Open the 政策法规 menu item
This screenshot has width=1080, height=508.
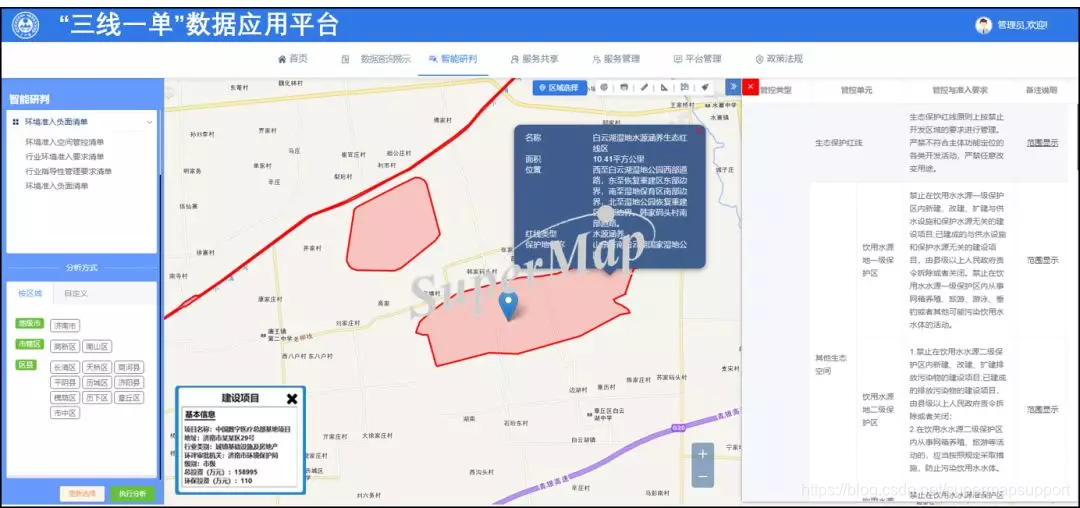point(779,59)
